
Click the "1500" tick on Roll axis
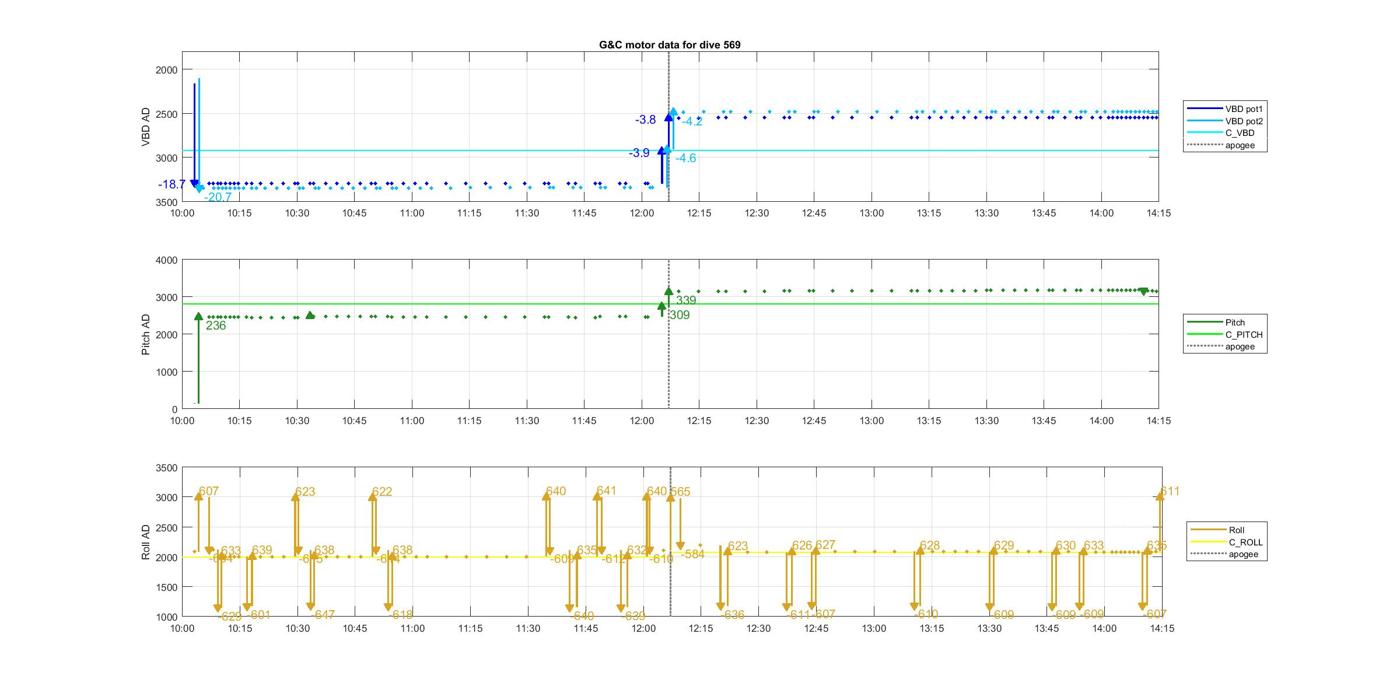click(x=165, y=588)
